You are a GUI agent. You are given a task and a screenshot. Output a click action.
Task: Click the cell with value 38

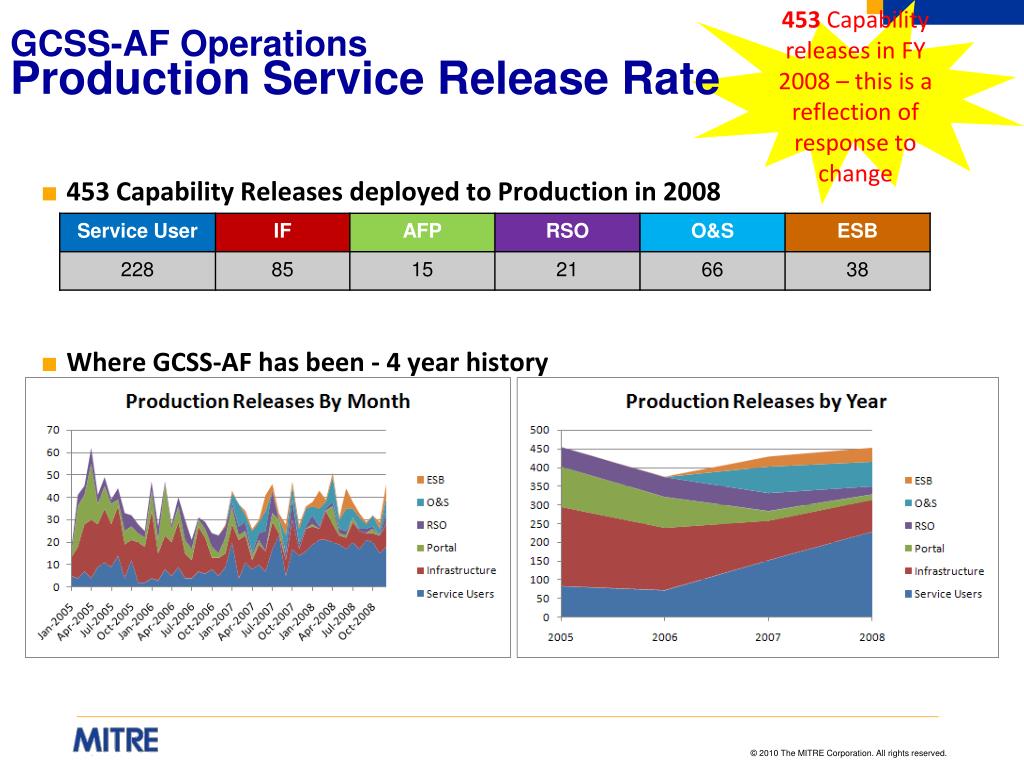tap(857, 270)
